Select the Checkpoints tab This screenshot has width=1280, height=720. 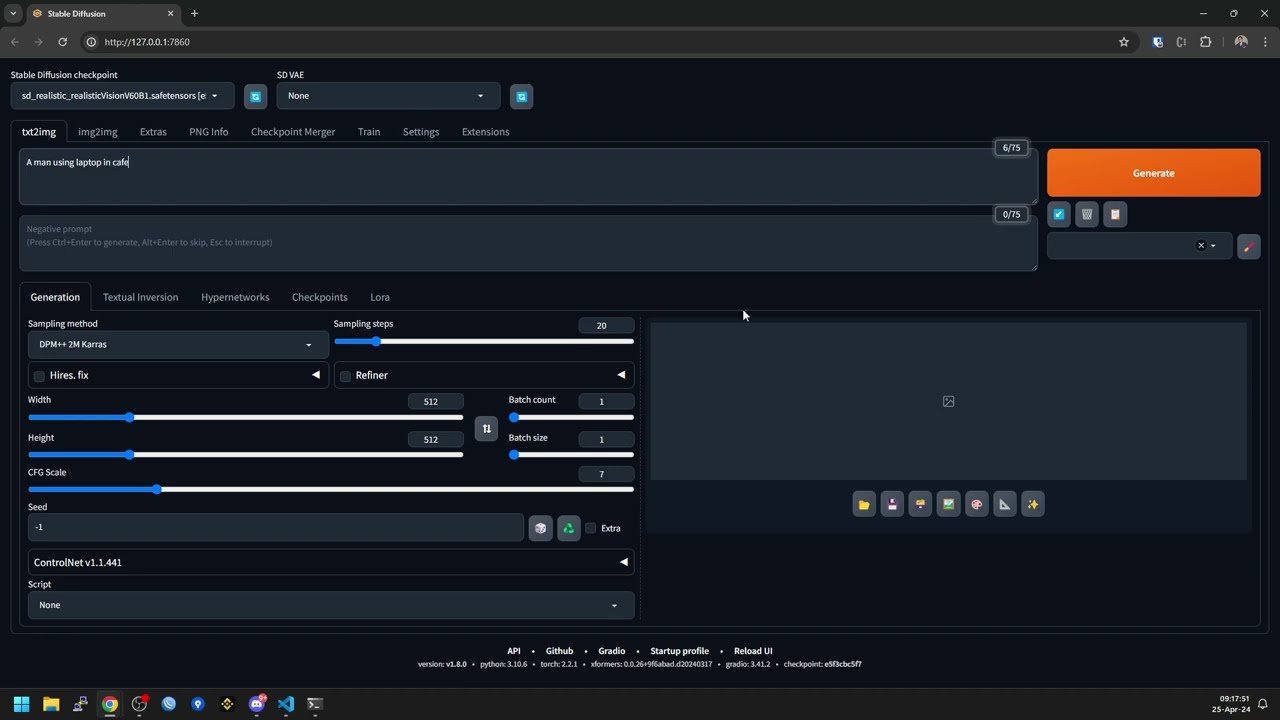click(320, 297)
